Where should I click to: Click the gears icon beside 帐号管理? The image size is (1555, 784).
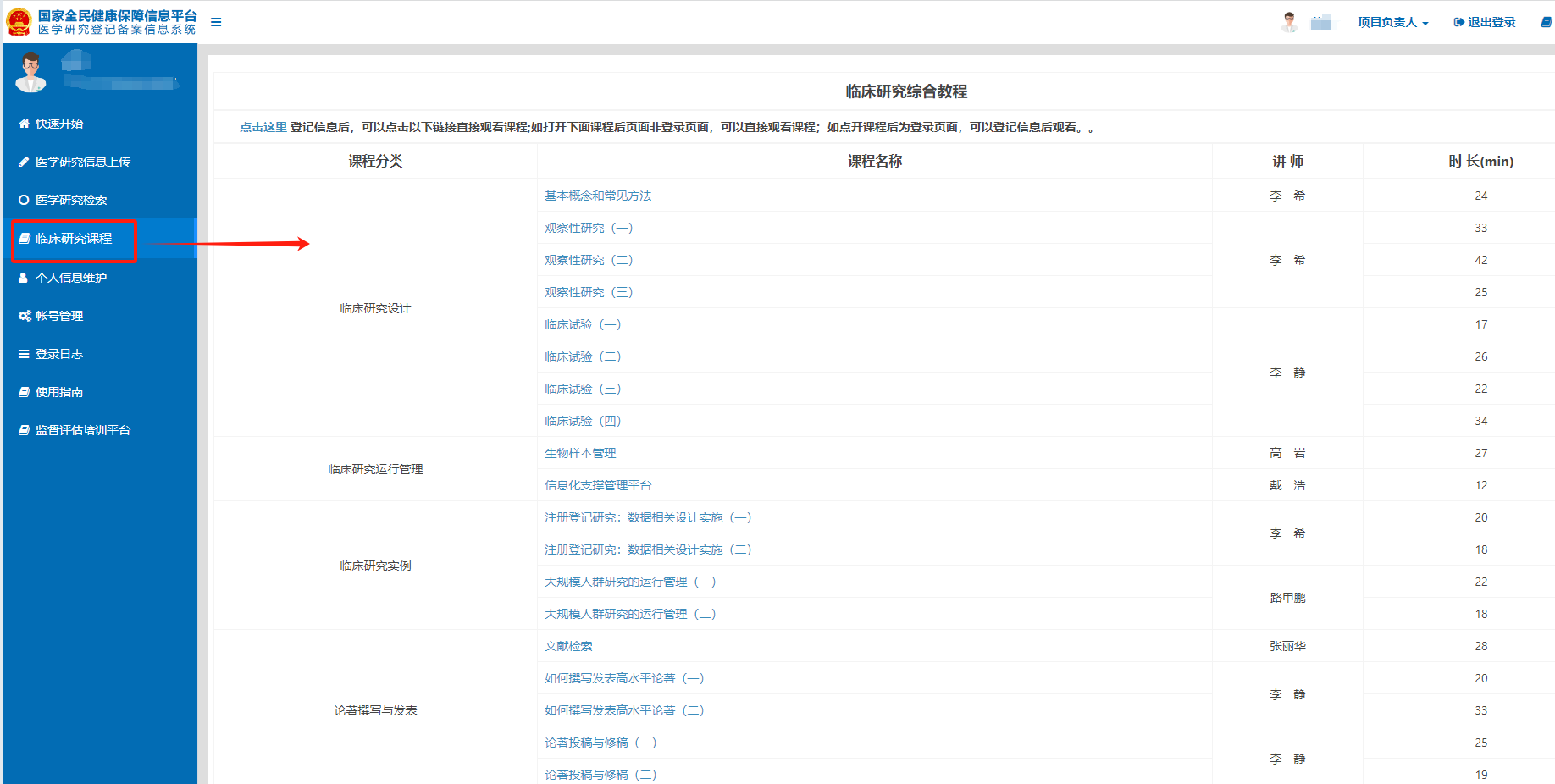tap(25, 316)
